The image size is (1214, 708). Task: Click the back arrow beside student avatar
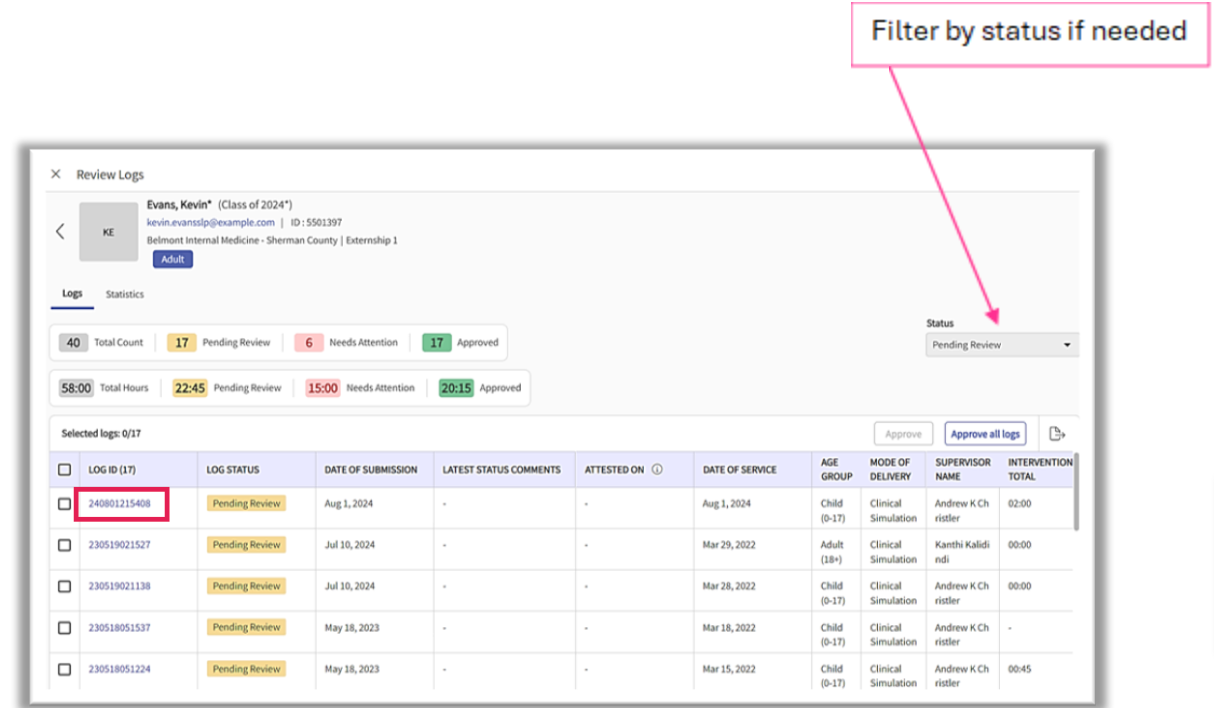(x=60, y=231)
